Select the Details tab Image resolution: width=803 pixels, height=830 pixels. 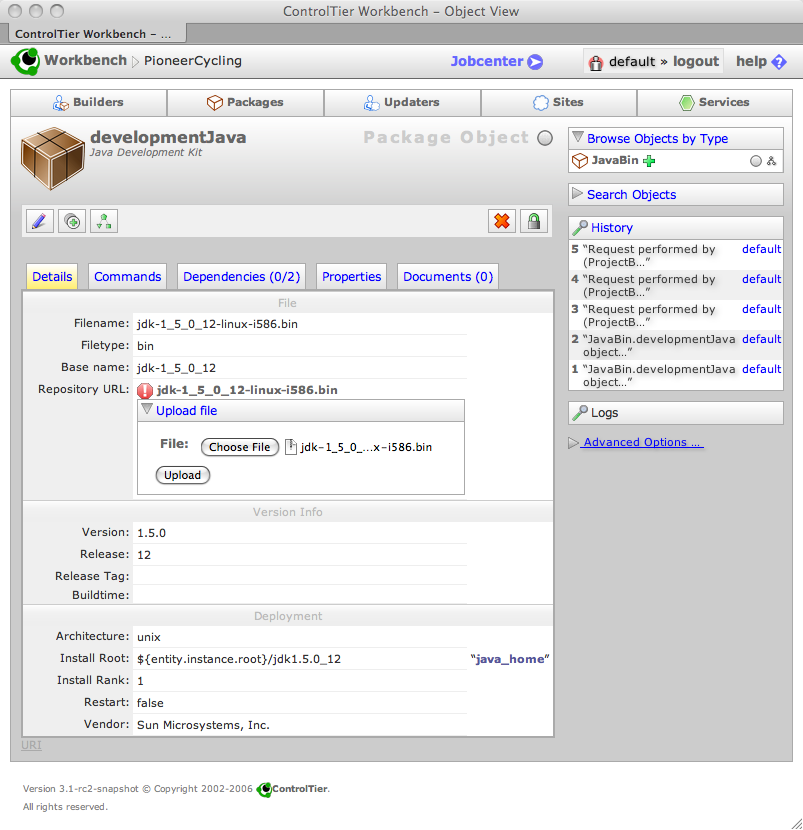point(52,277)
